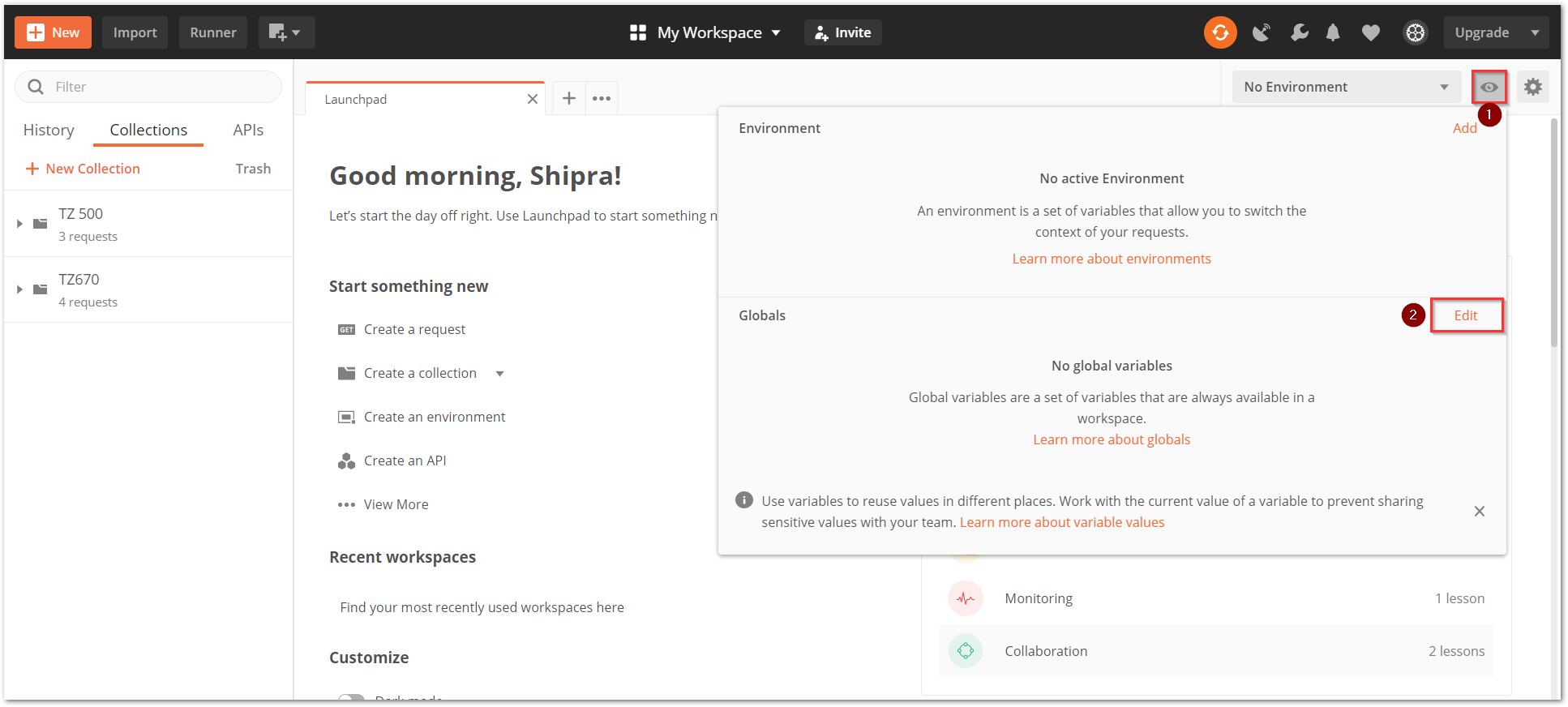The width and height of the screenshot is (1568, 707).
Task: Expand the TZ 500 collection arrow
Action: point(19,224)
